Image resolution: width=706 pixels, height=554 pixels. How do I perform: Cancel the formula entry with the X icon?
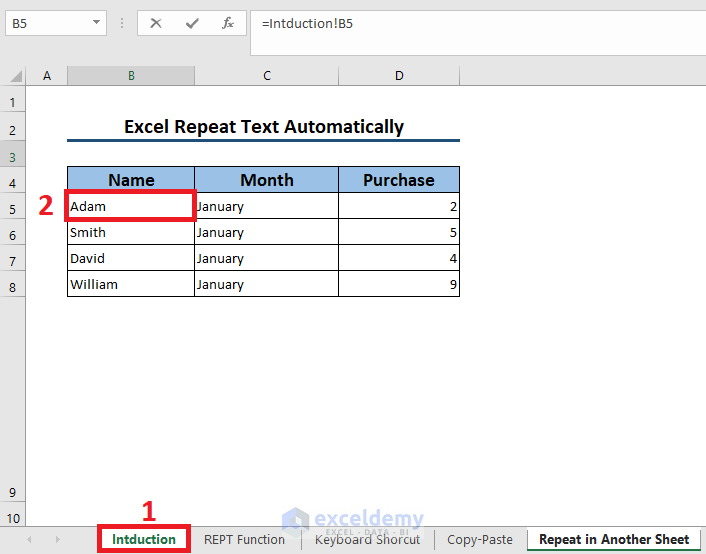pos(156,23)
